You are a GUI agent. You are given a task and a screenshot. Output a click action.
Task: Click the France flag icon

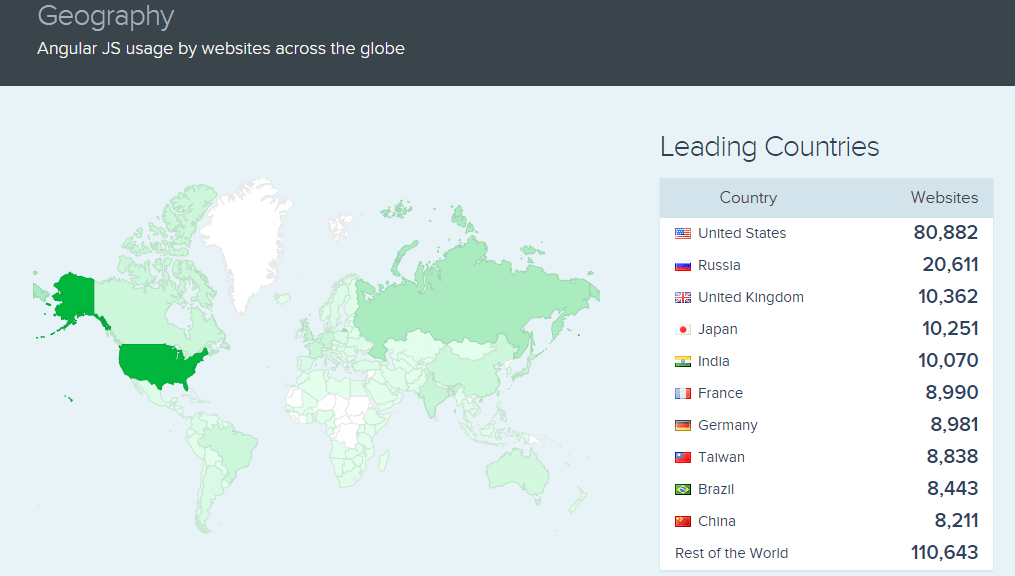[683, 393]
